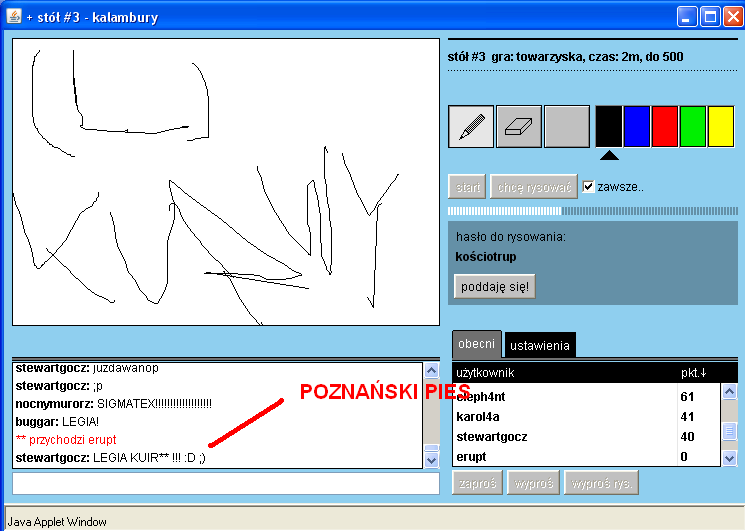
Task: Click chat line 'nocnymurorz: SIGMATEX!!!'
Action: (114, 404)
